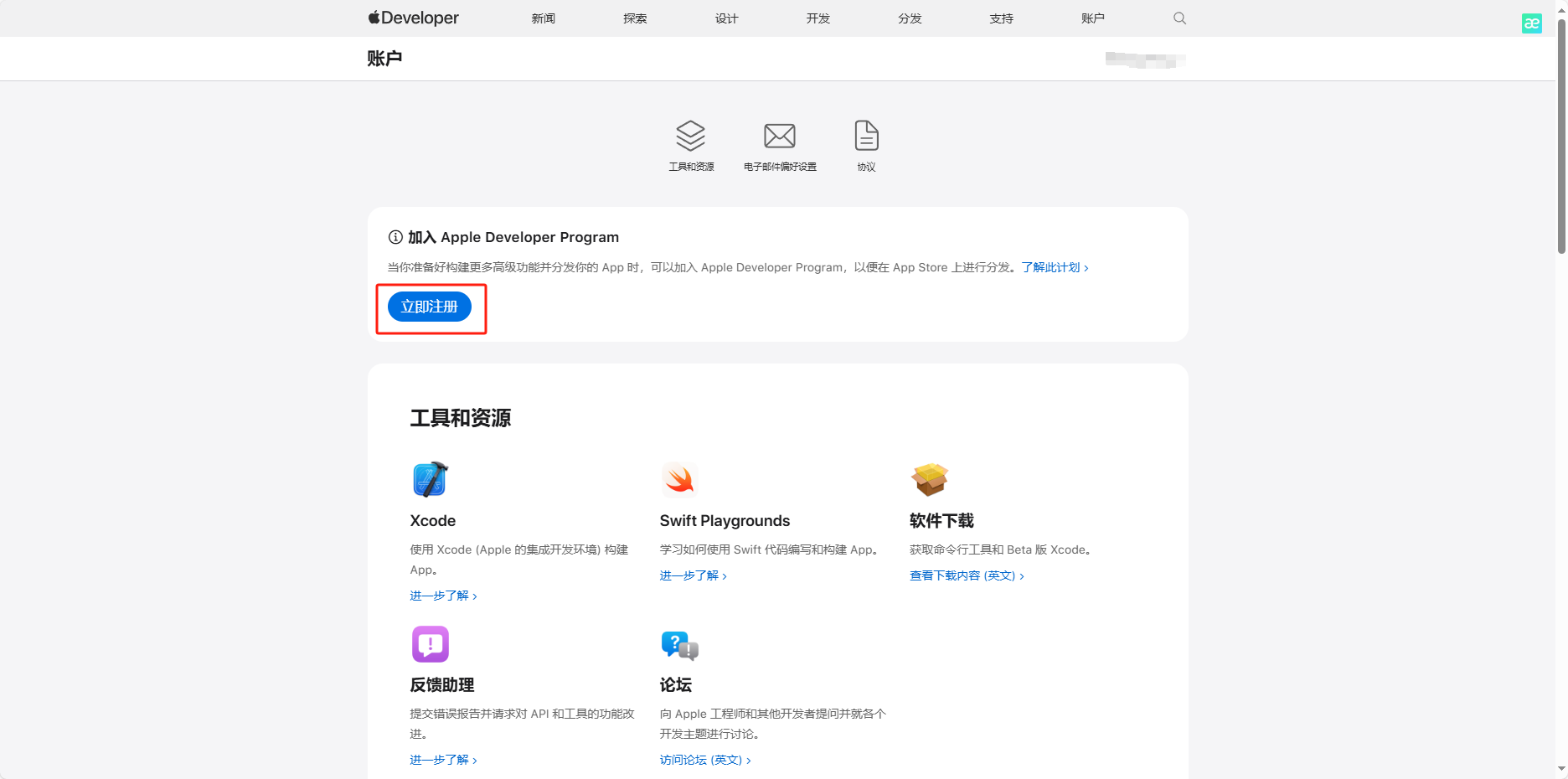
Task: Follow the 了解此计划 link
Action: coord(1054,267)
